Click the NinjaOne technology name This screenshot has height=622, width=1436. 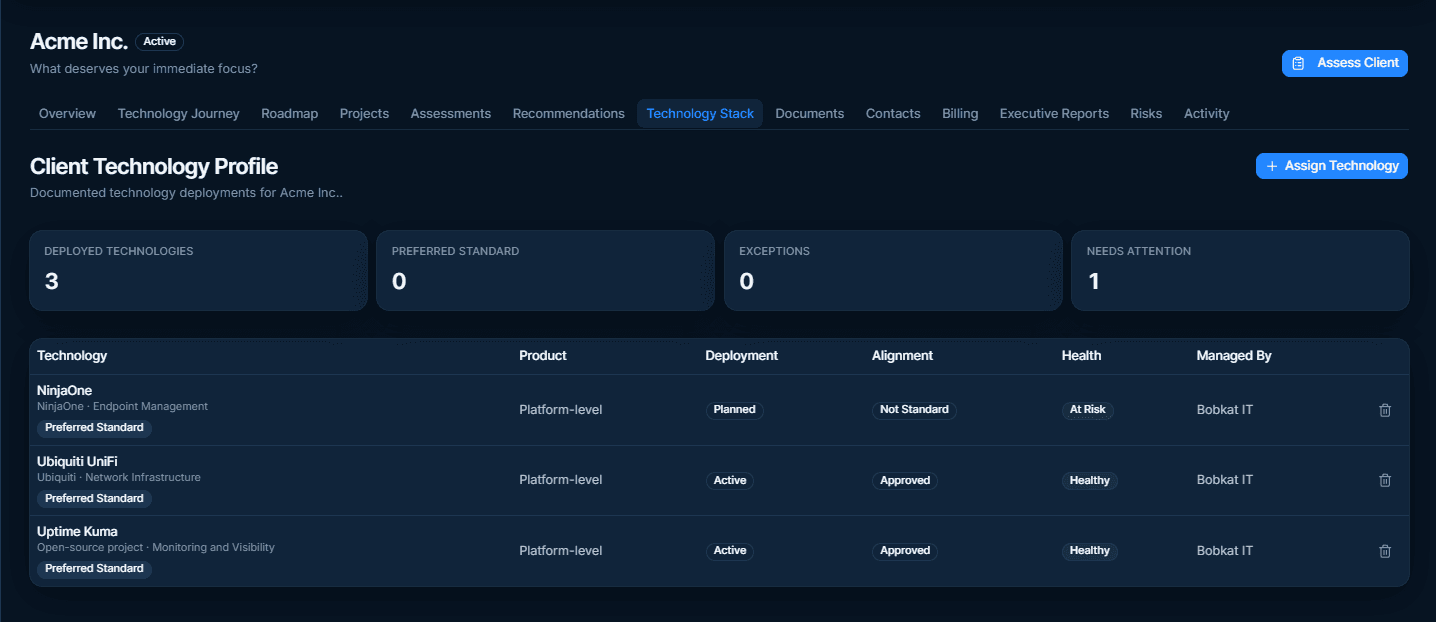click(x=64, y=390)
